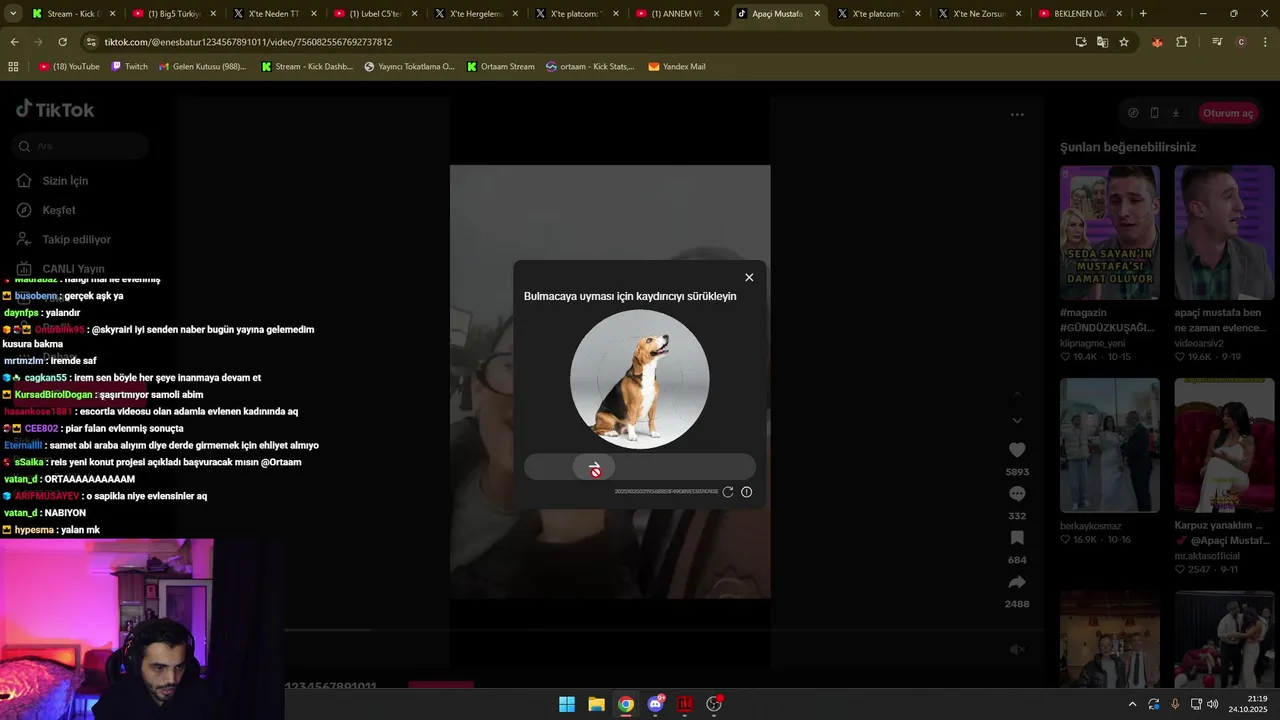
Task: Open Chrome apps grid in bookmarks bar
Action: (x=13, y=66)
